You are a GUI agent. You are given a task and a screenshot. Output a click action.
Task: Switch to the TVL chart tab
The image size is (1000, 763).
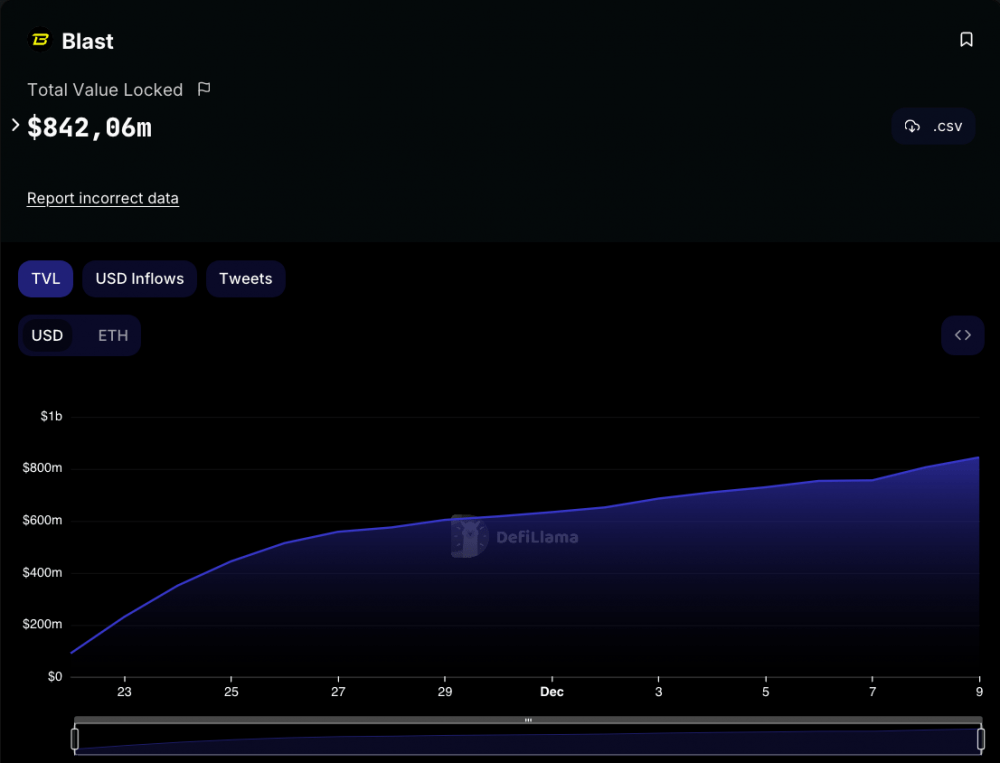click(45, 279)
